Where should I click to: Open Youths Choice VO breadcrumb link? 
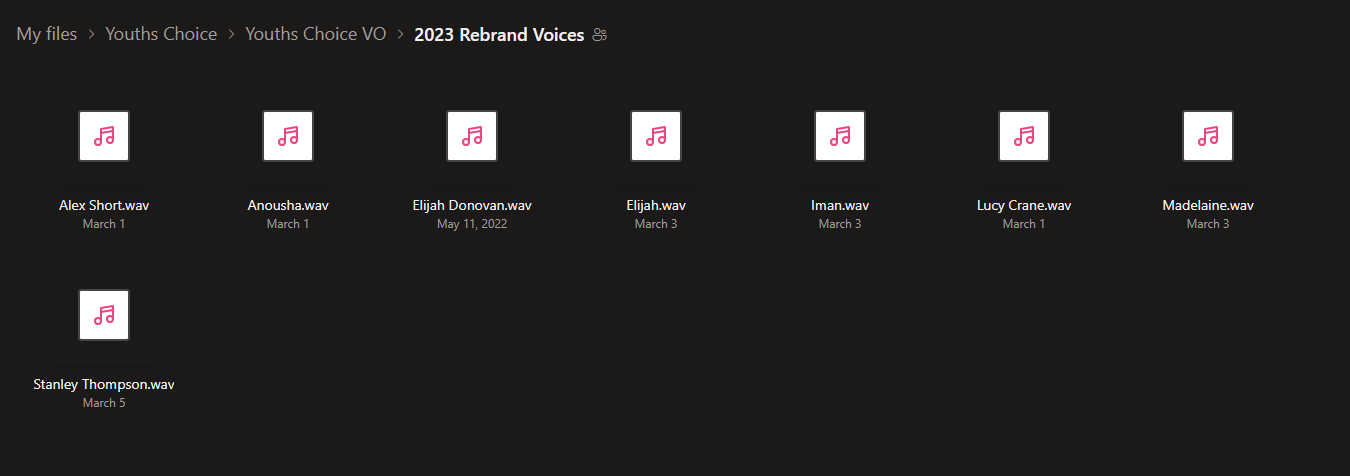[x=315, y=34]
